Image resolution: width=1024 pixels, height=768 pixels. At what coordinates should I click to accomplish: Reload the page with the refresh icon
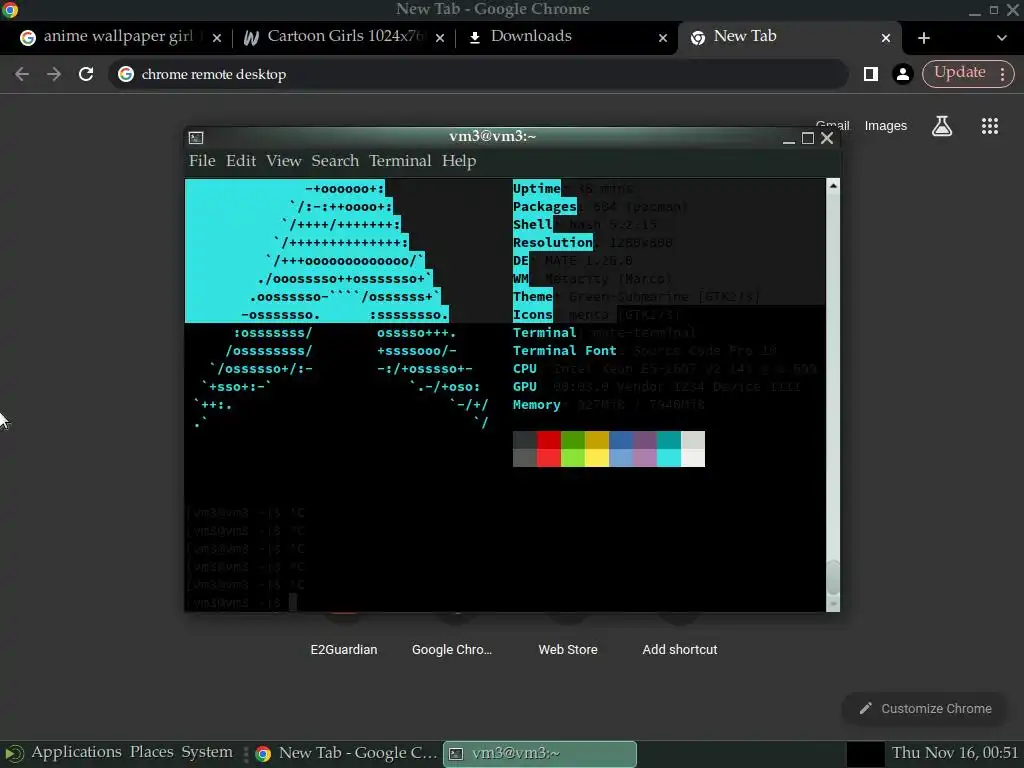(x=86, y=74)
